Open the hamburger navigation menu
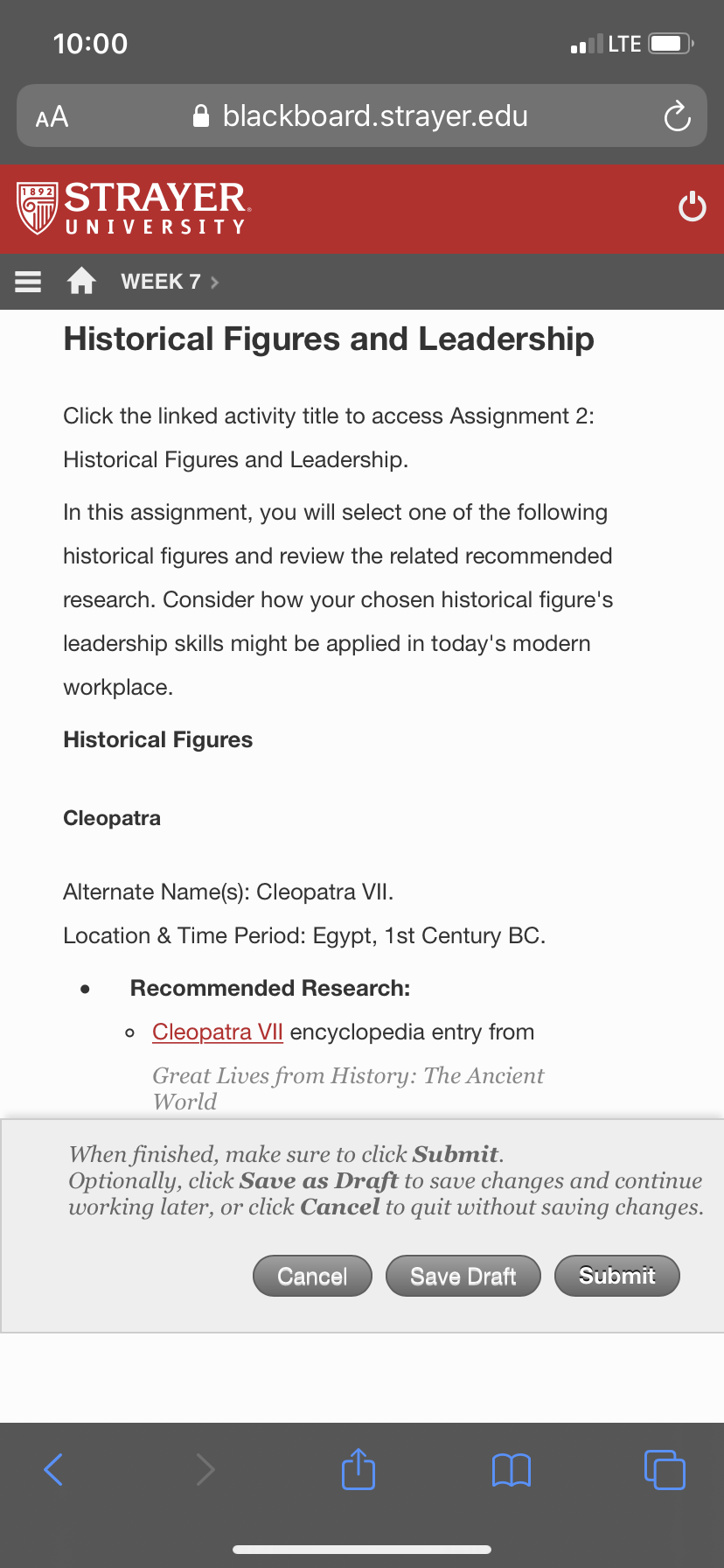 click(28, 282)
